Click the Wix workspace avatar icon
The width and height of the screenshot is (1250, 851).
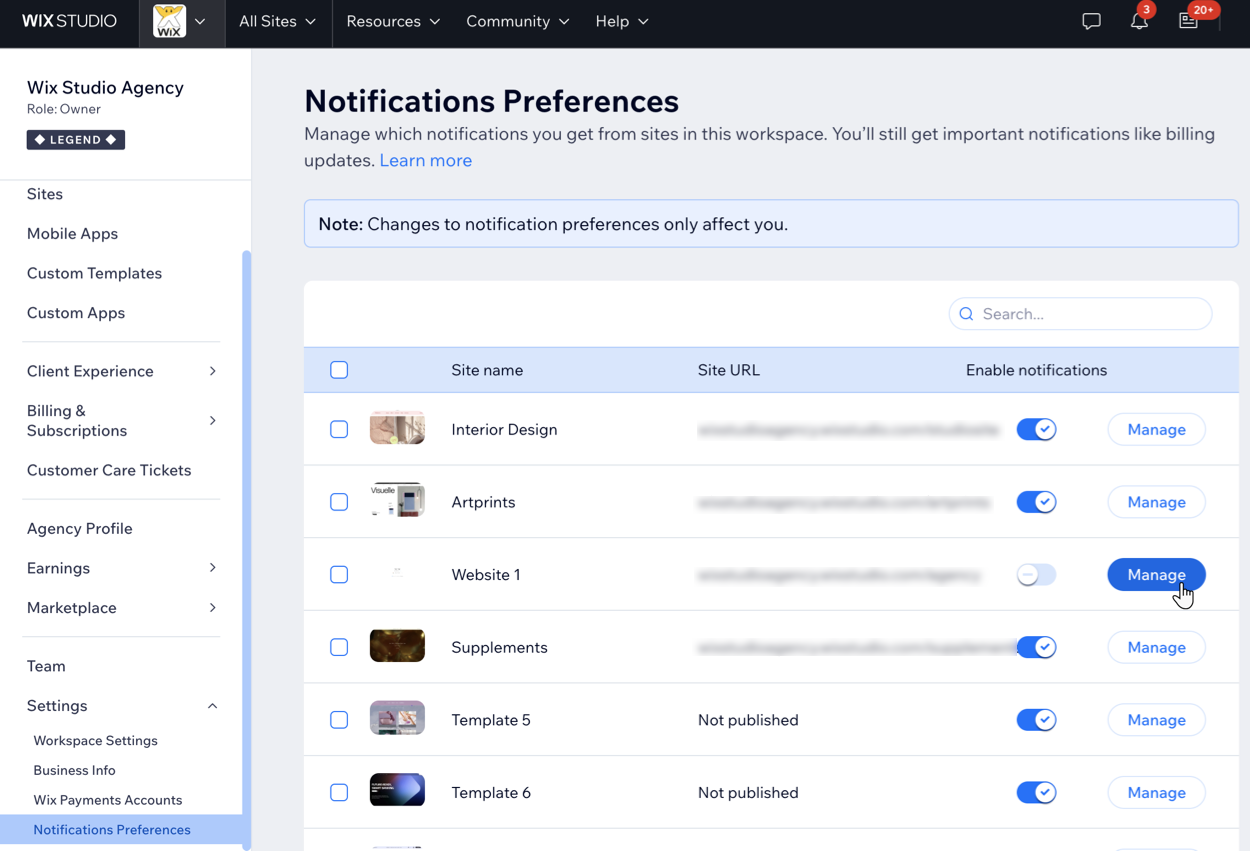coord(169,21)
